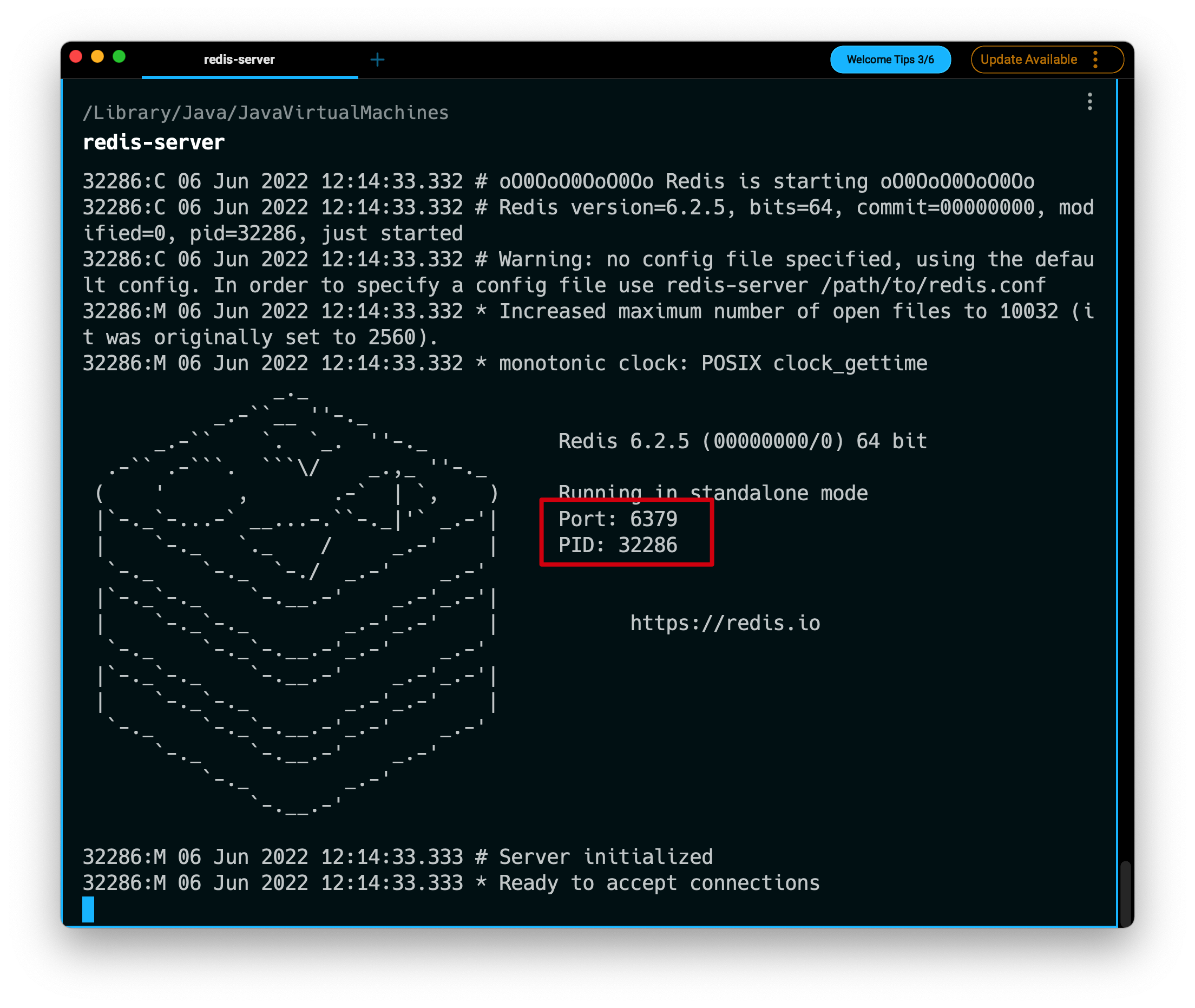Open Welcome Tips 3/6
The height and width of the screenshot is (1008, 1195).
click(889, 60)
